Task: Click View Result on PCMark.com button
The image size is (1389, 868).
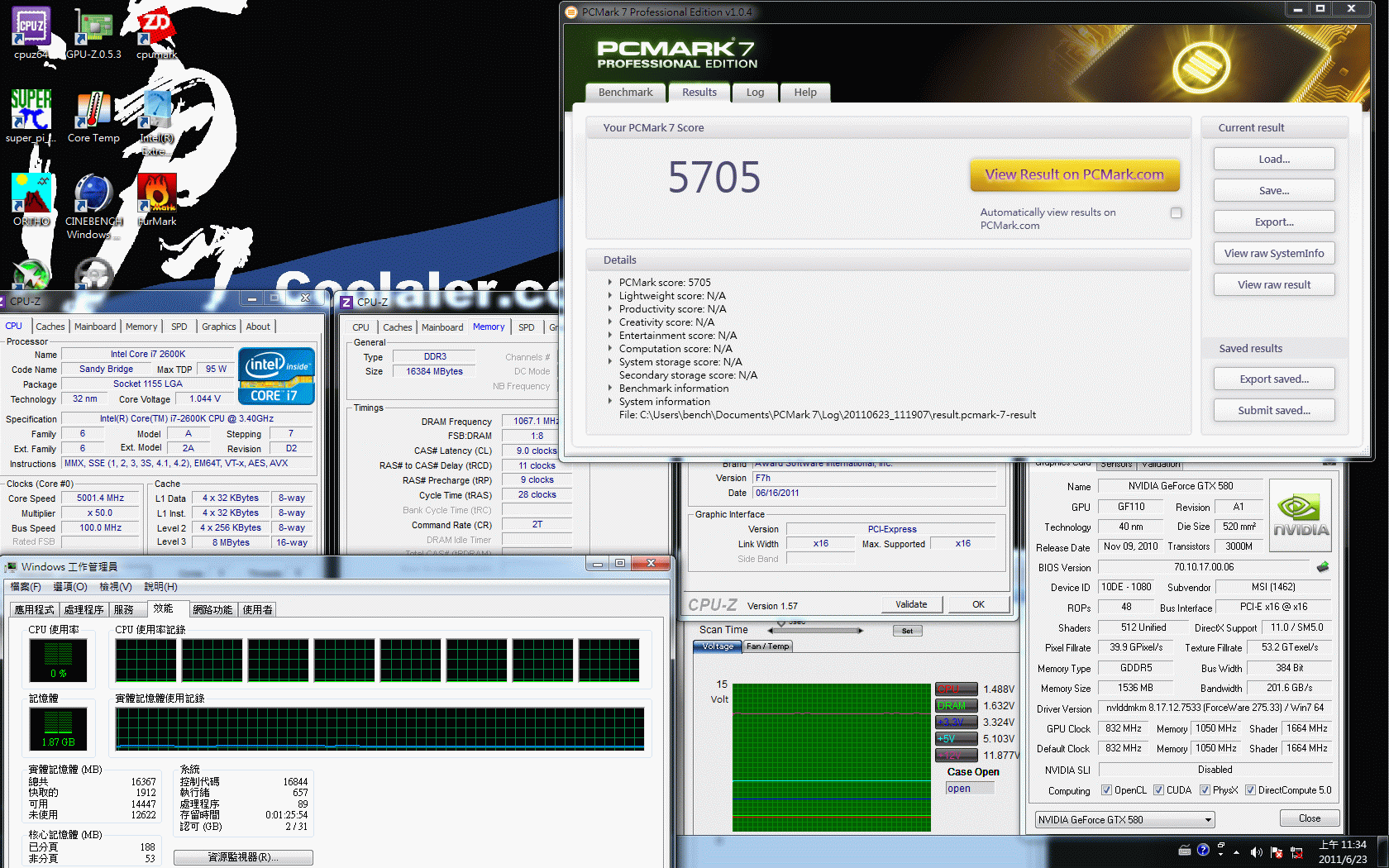Action: (x=1074, y=174)
